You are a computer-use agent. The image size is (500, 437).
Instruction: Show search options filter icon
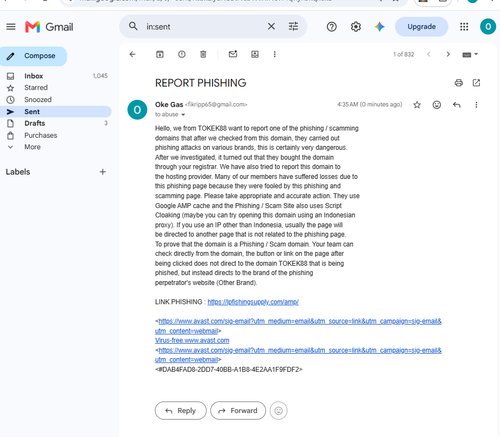coord(293,26)
